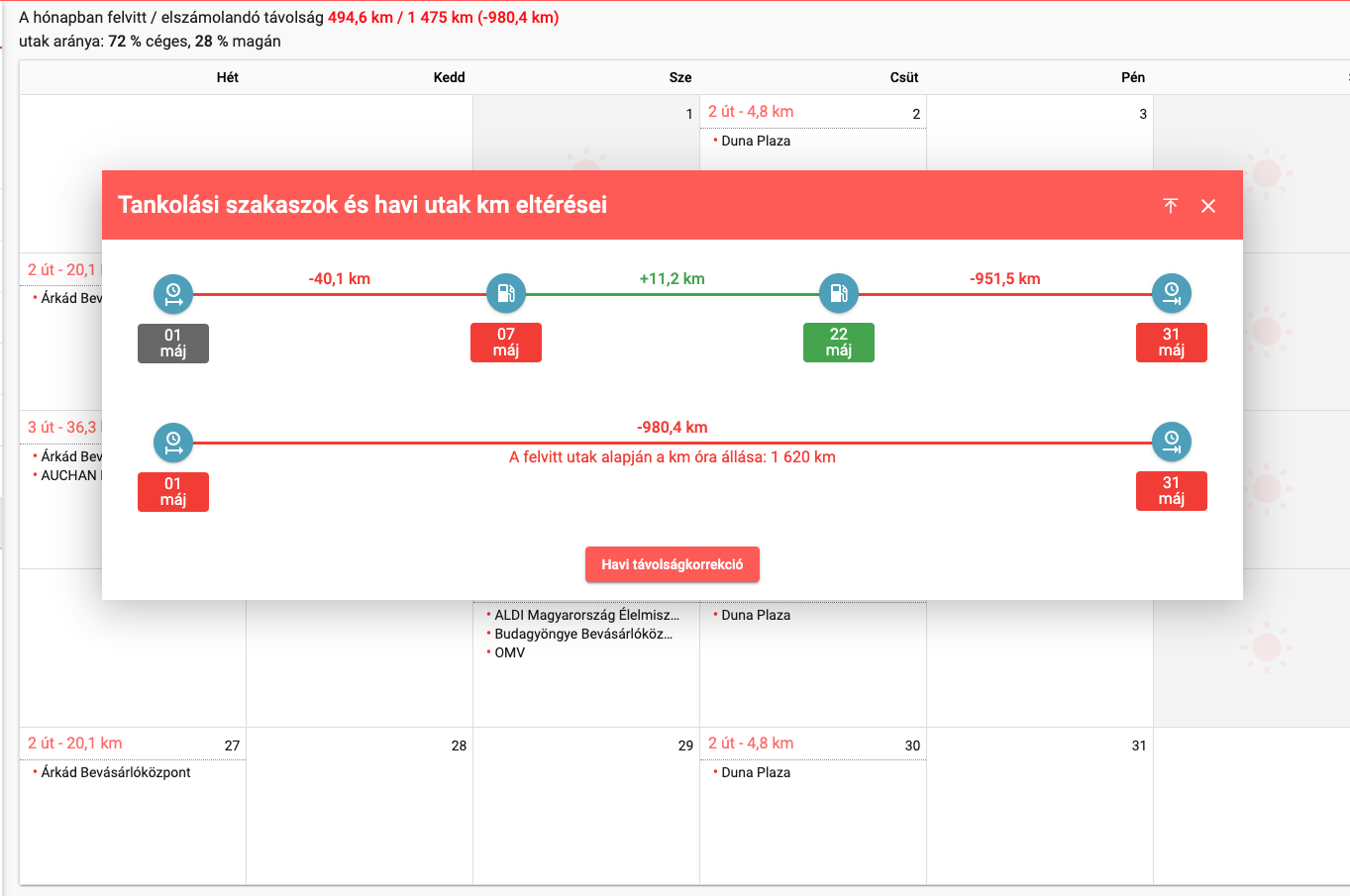Click the Sze column header
Image resolution: width=1350 pixels, height=896 pixels.
(x=680, y=77)
